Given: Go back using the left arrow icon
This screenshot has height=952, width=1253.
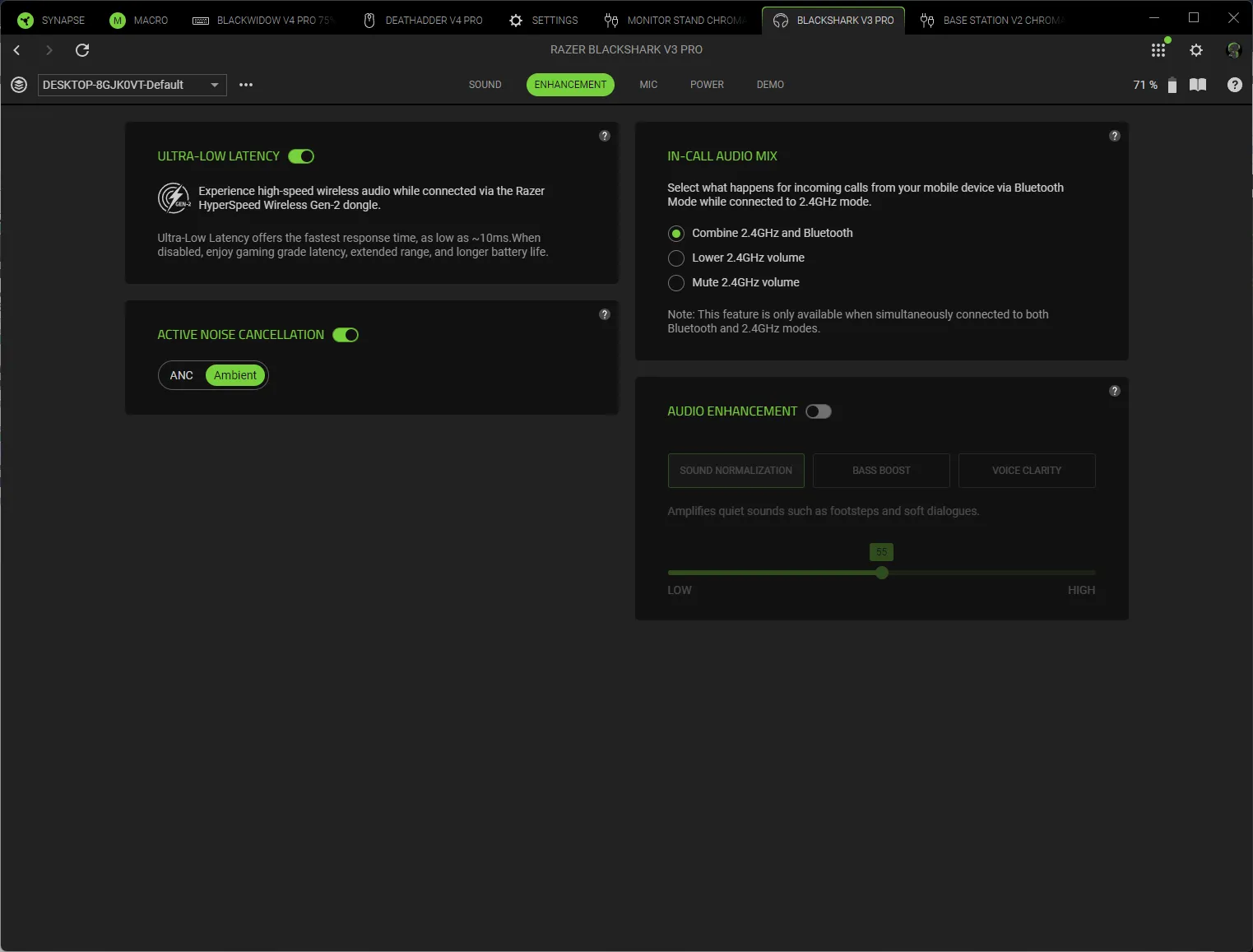Looking at the screenshot, I should (x=17, y=50).
